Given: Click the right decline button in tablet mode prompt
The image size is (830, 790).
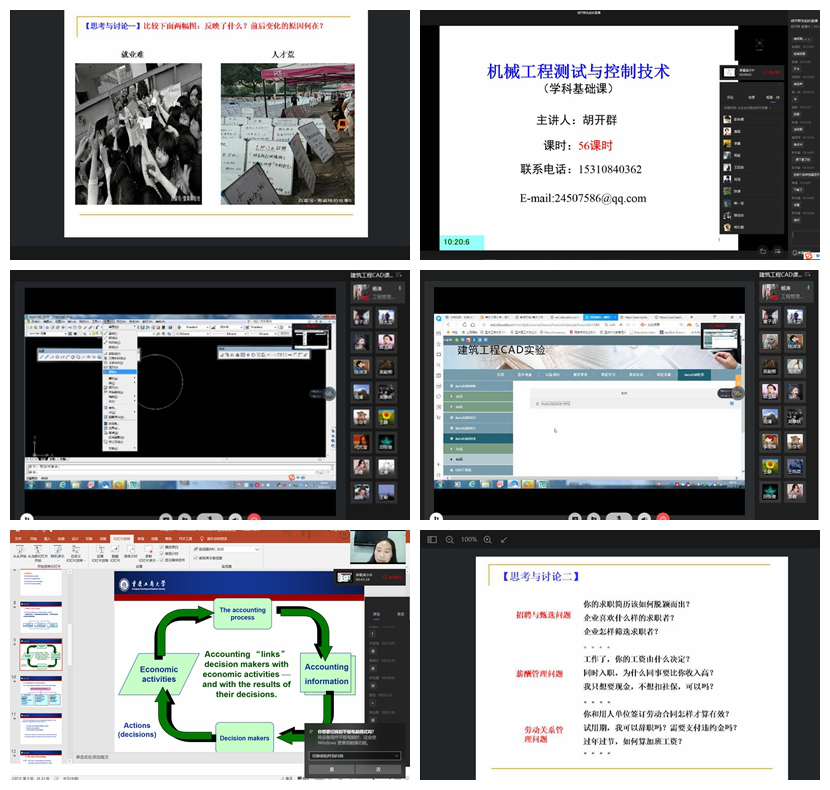Looking at the screenshot, I should pyautogui.click(x=380, y=769).
